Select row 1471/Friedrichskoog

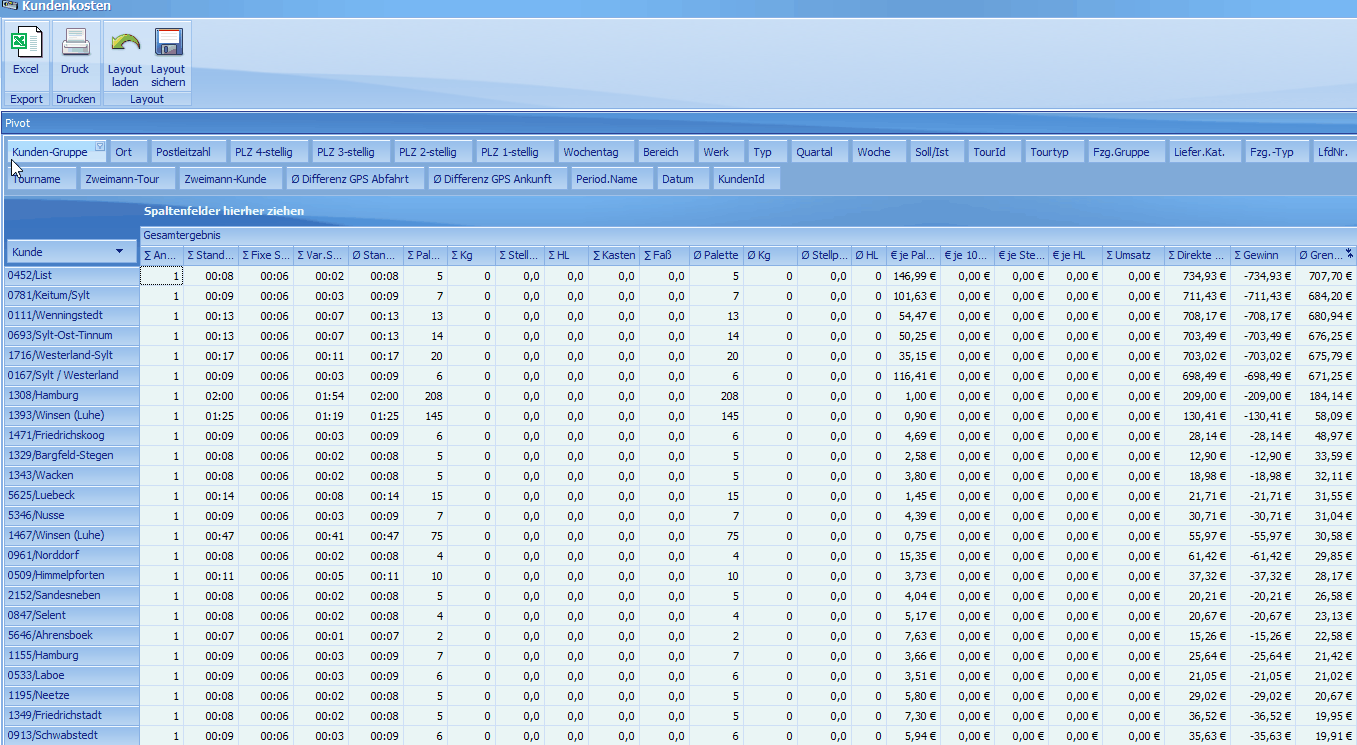point(70,435)
